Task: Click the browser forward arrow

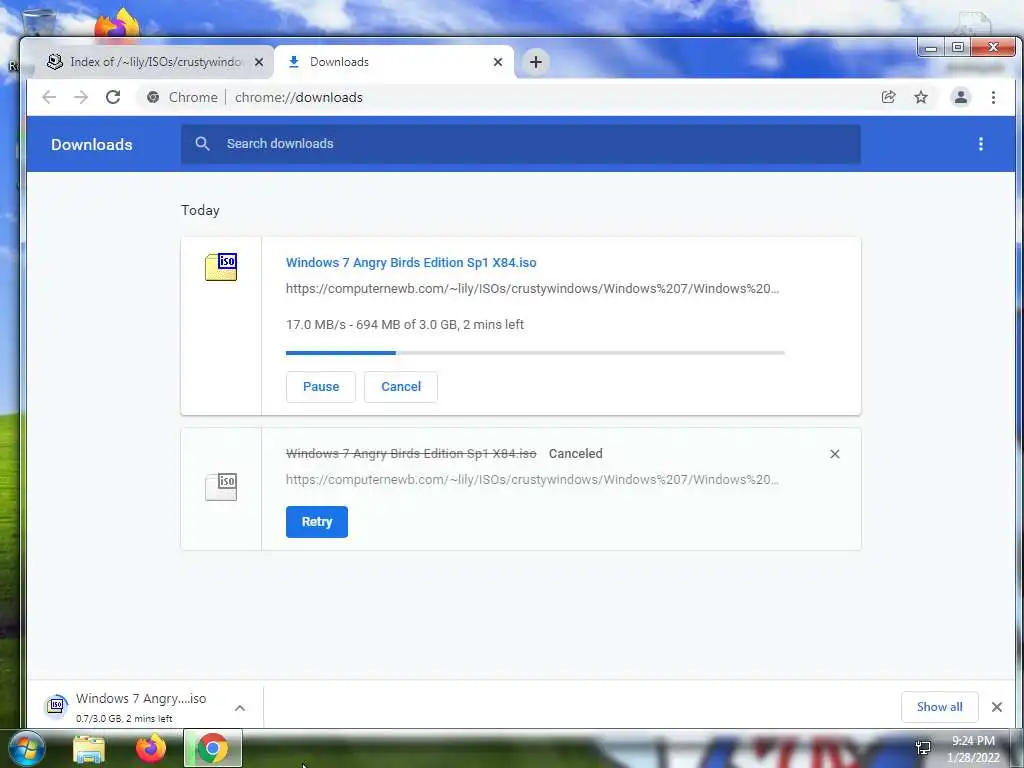Action: pyautogui.click(x=81, y=97)
